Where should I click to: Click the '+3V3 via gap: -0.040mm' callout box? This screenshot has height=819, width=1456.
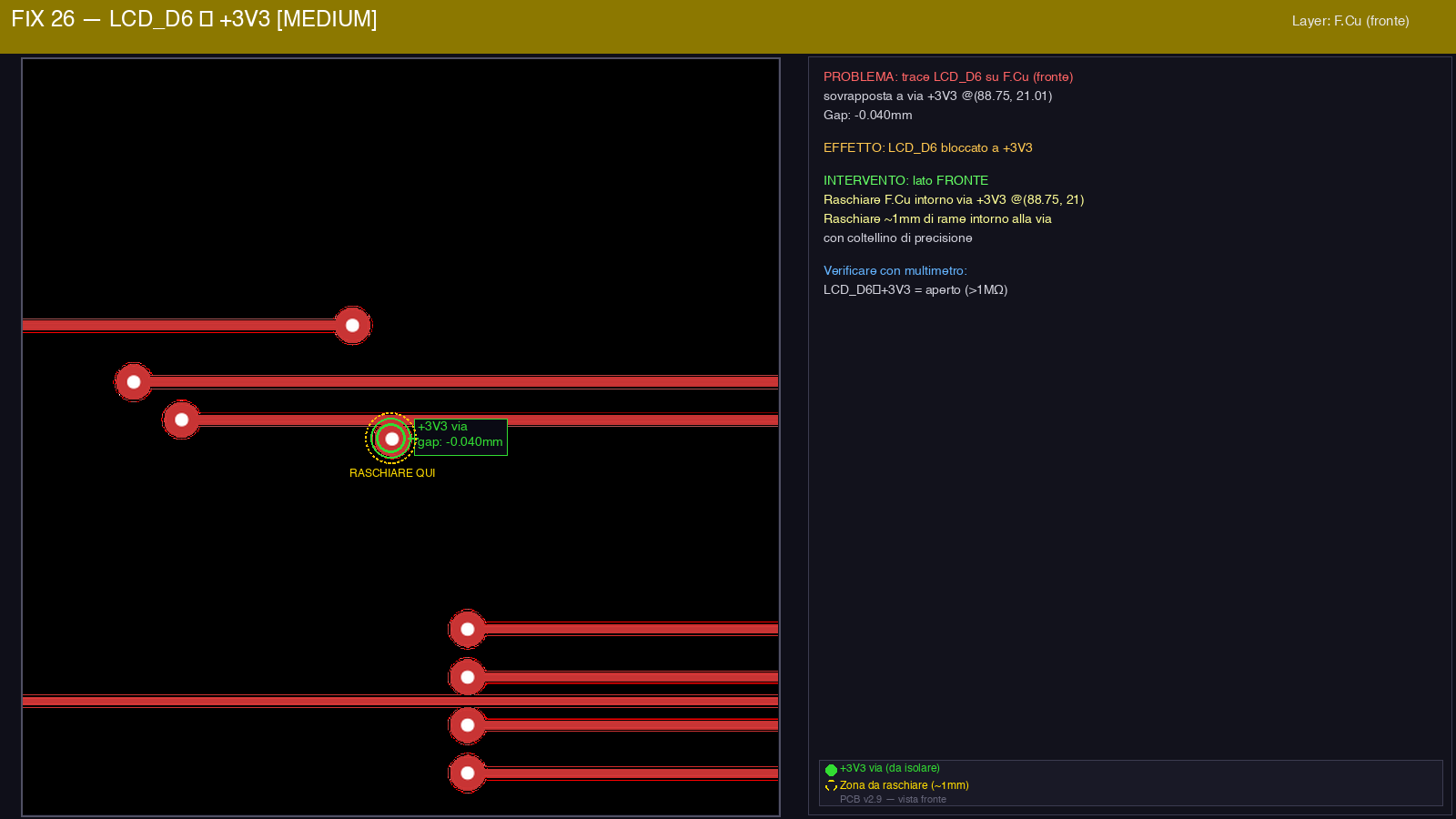(x=460, y=437)
